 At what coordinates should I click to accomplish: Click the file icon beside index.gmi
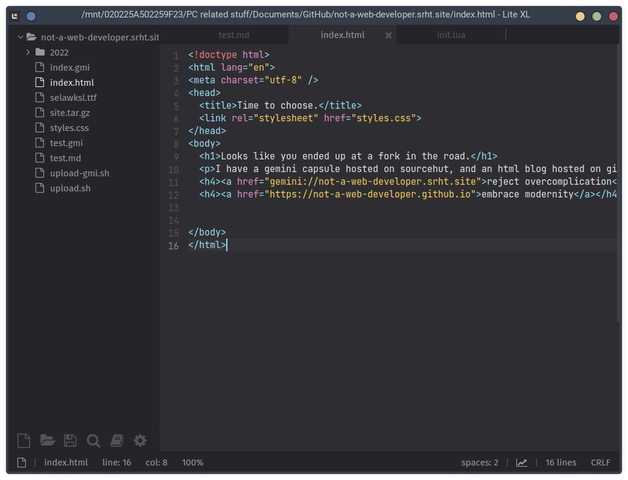39,67
